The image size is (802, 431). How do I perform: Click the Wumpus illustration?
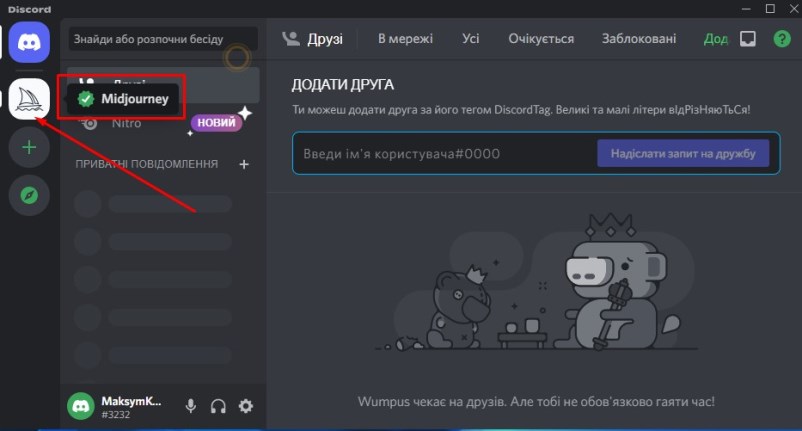pos(534,282)
